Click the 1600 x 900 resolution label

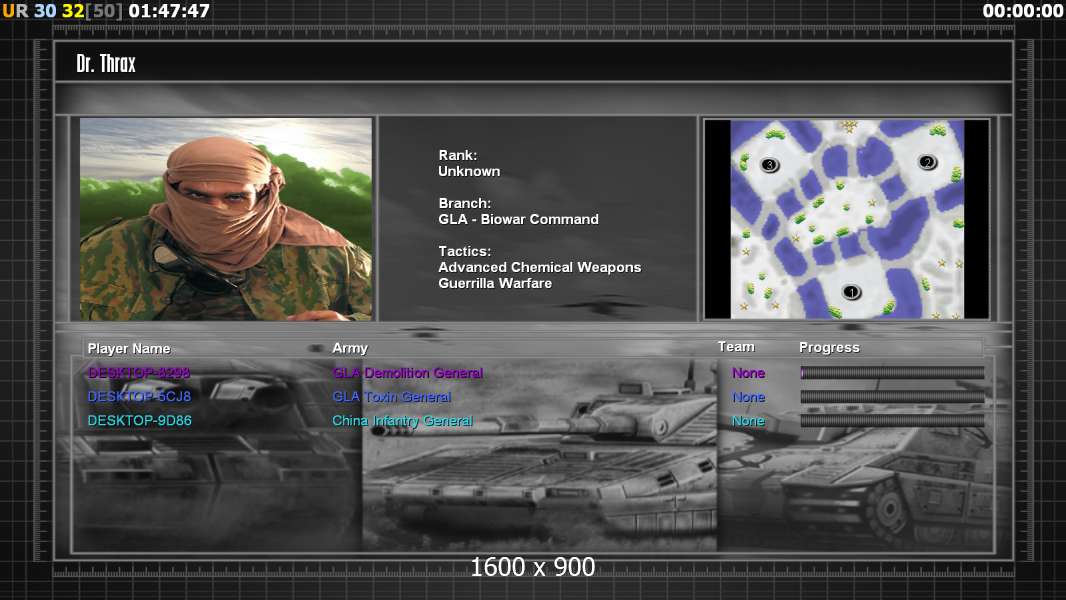pyautogui.click(x=533, y=567)
